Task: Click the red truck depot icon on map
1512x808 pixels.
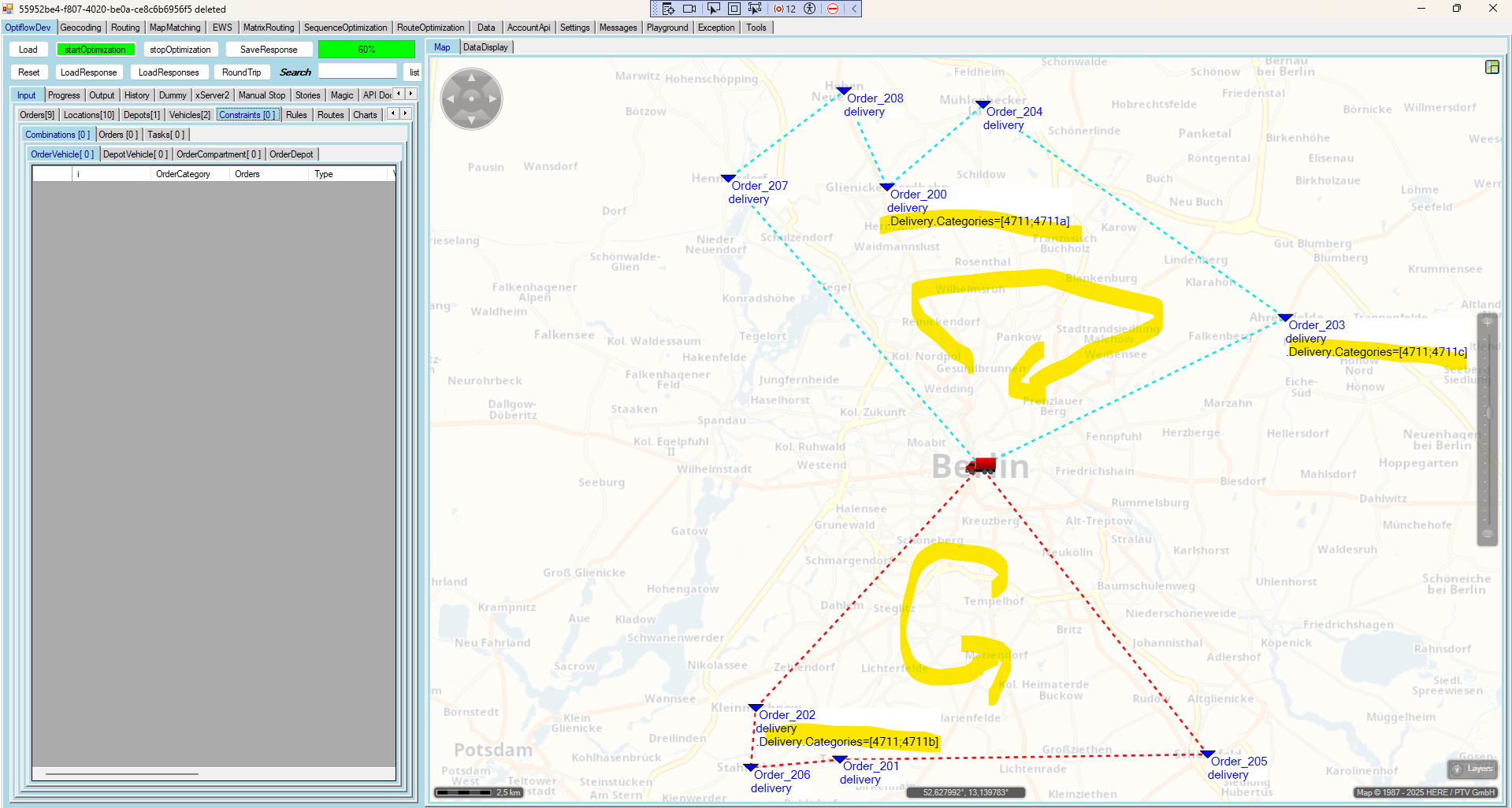Action: tap(981, 465)
